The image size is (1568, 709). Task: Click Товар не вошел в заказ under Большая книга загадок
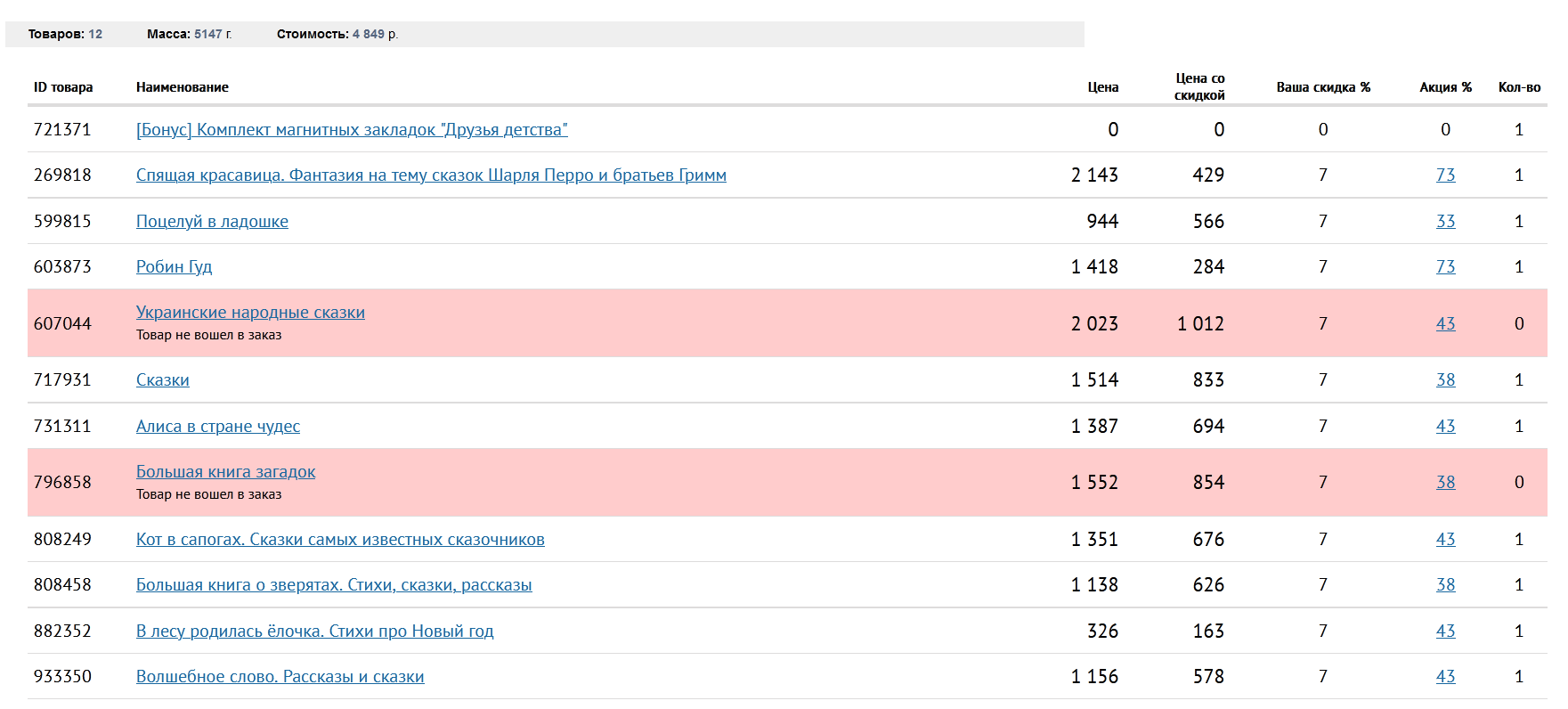208,495
